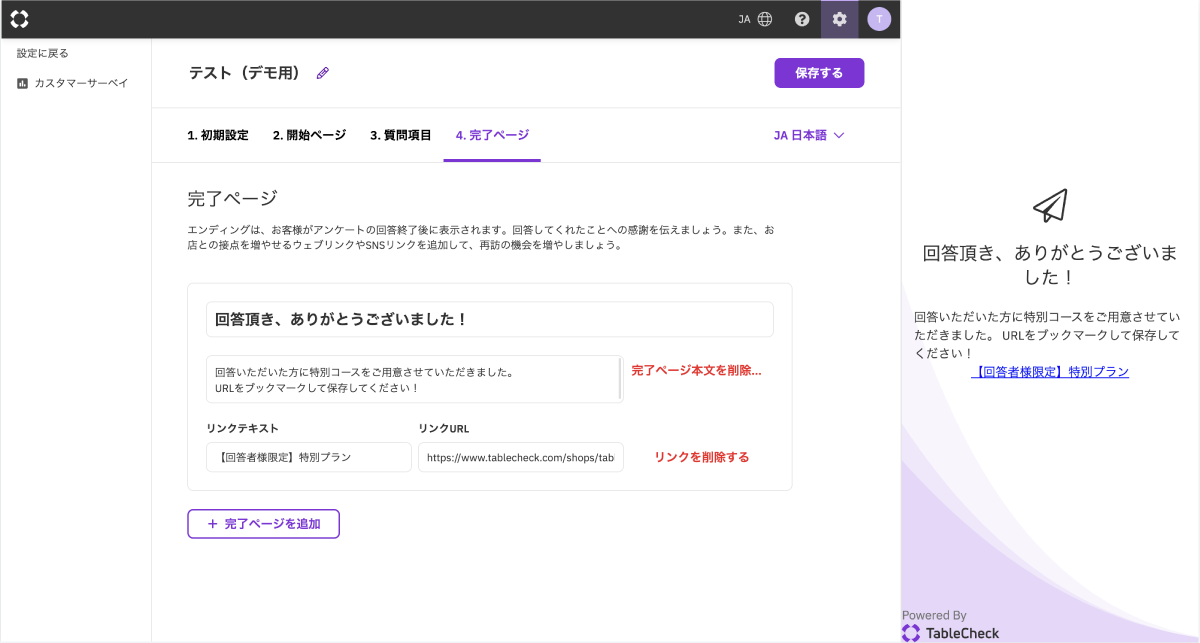This screenshot has width=1200, height=643.
Task: Click the pencil icon to edit survey name
Action: pyautogui.click(x=322, y=73)
